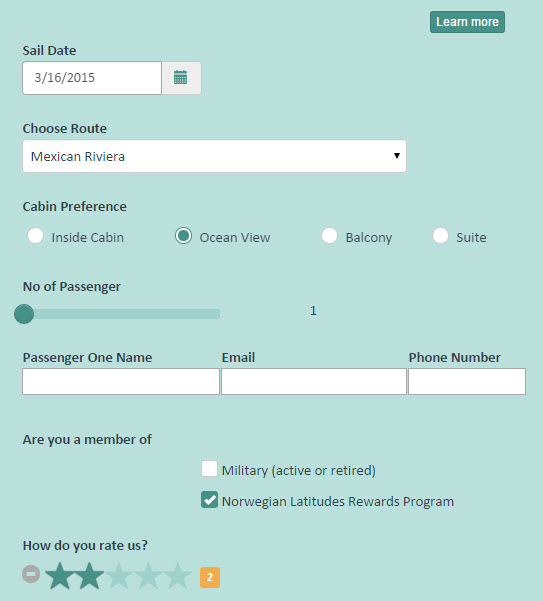Choose the fourth rating star
The width and height of the screenshot is (543, 601).
(x=148, y=576)
